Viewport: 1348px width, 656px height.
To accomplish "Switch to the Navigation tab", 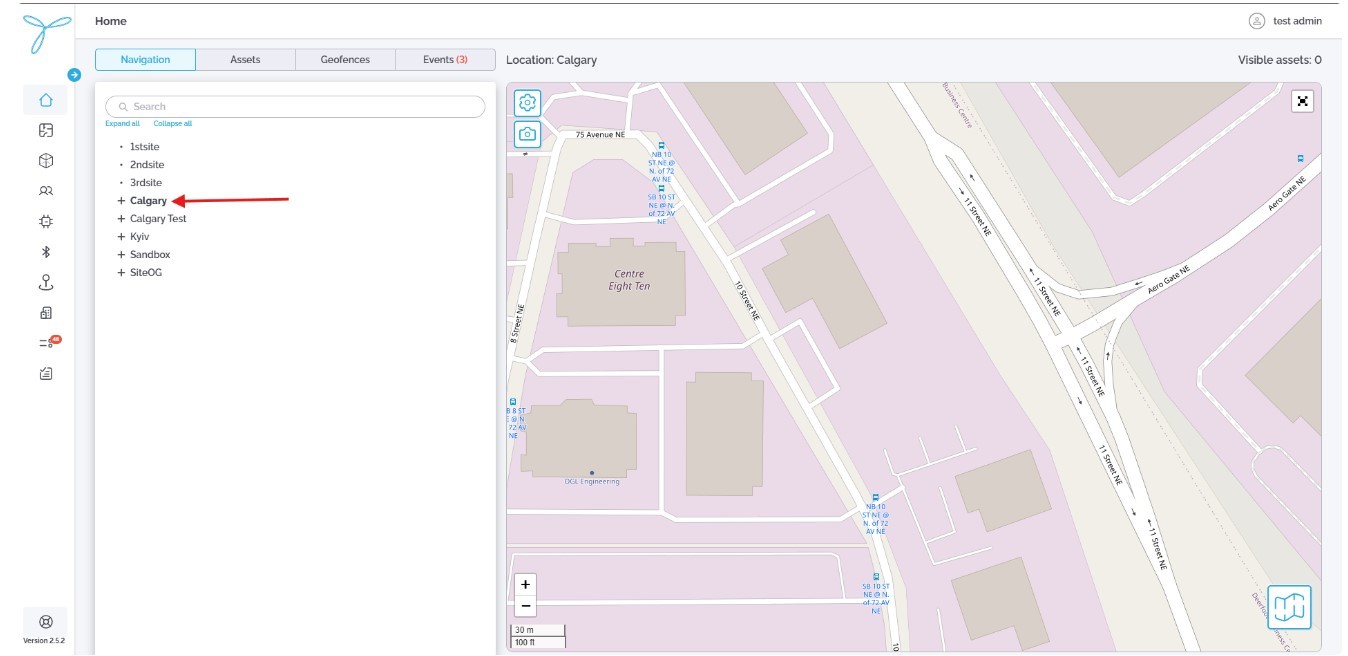I will (x=145, y=60).
